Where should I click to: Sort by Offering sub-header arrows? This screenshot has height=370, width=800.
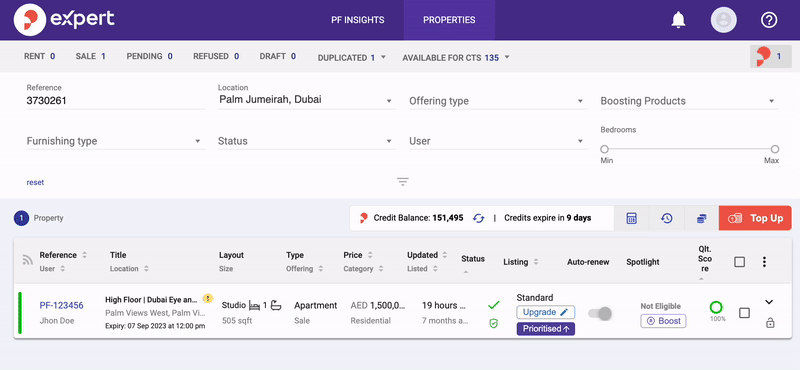click(321, 268)
